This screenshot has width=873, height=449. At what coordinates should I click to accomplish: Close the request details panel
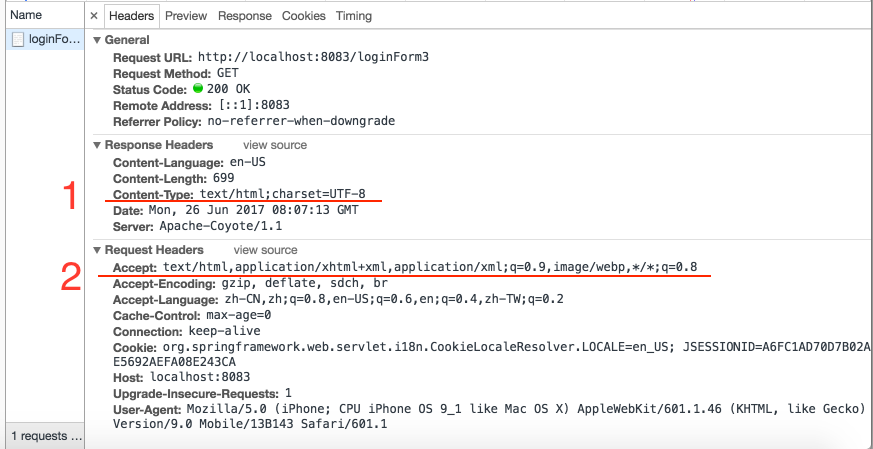94,16
